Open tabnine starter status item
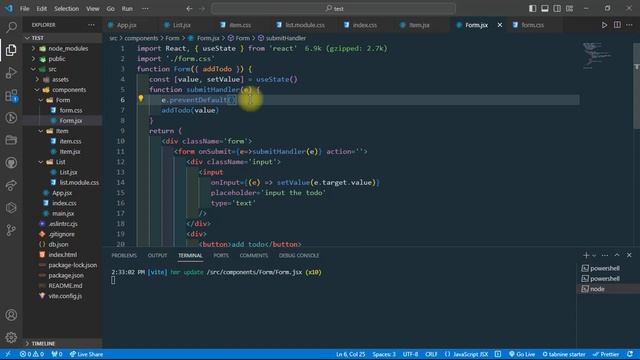This screenshot has width=640, height=360. tap(563, 354)
